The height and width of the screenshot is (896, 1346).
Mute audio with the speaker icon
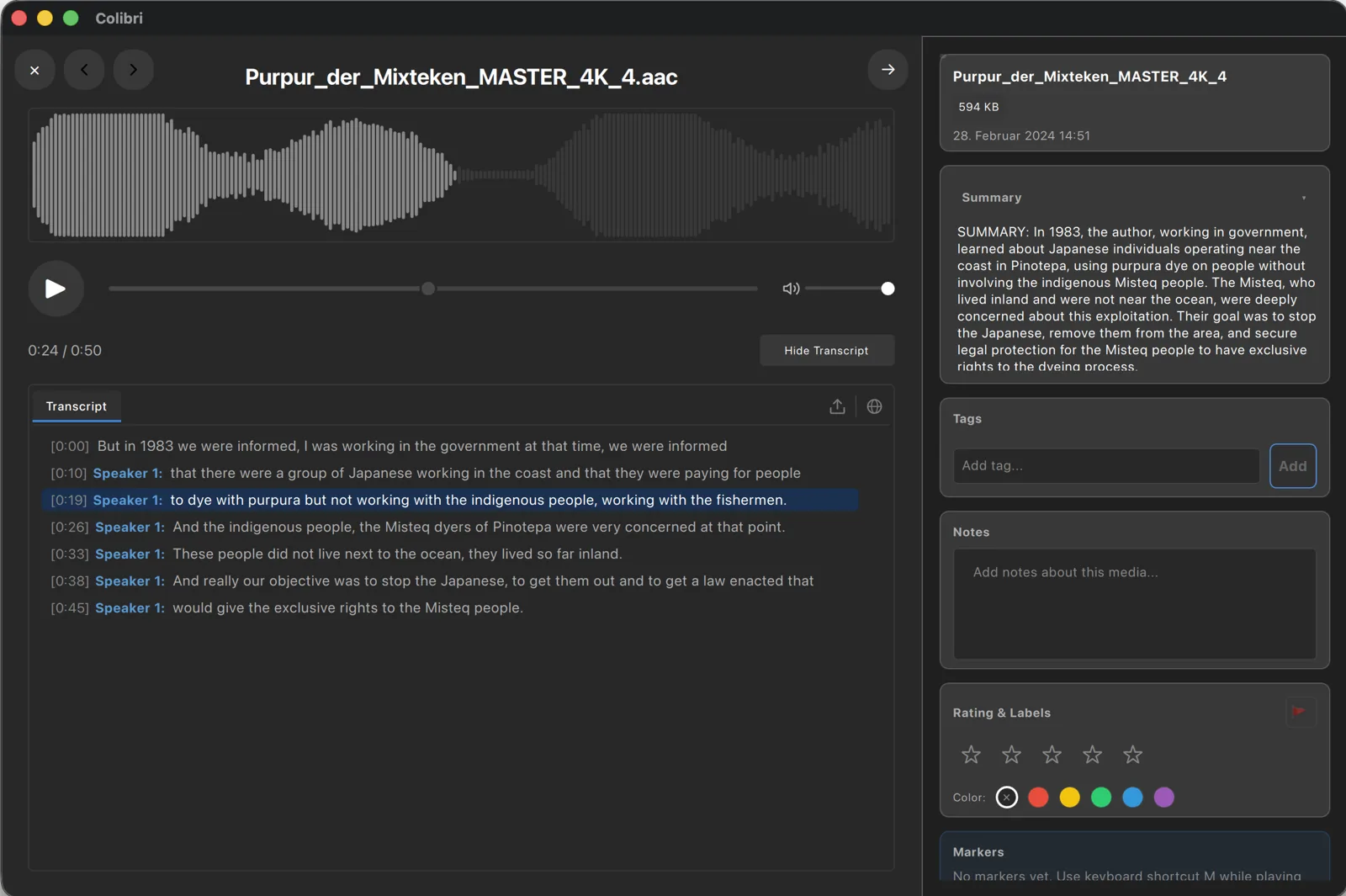click(x=791, y=289)
